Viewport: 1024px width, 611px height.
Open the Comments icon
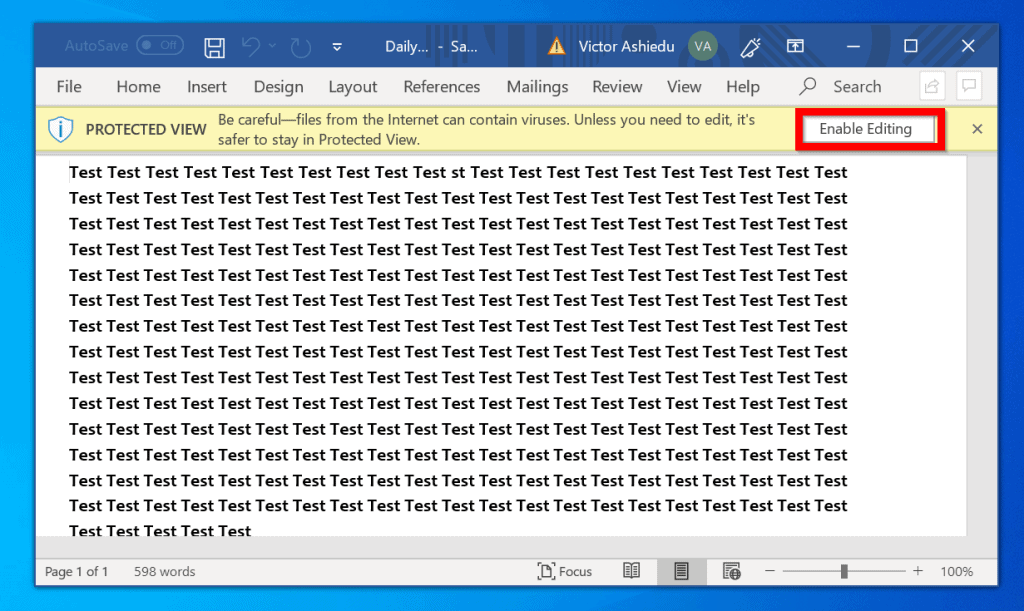point(967,86)
